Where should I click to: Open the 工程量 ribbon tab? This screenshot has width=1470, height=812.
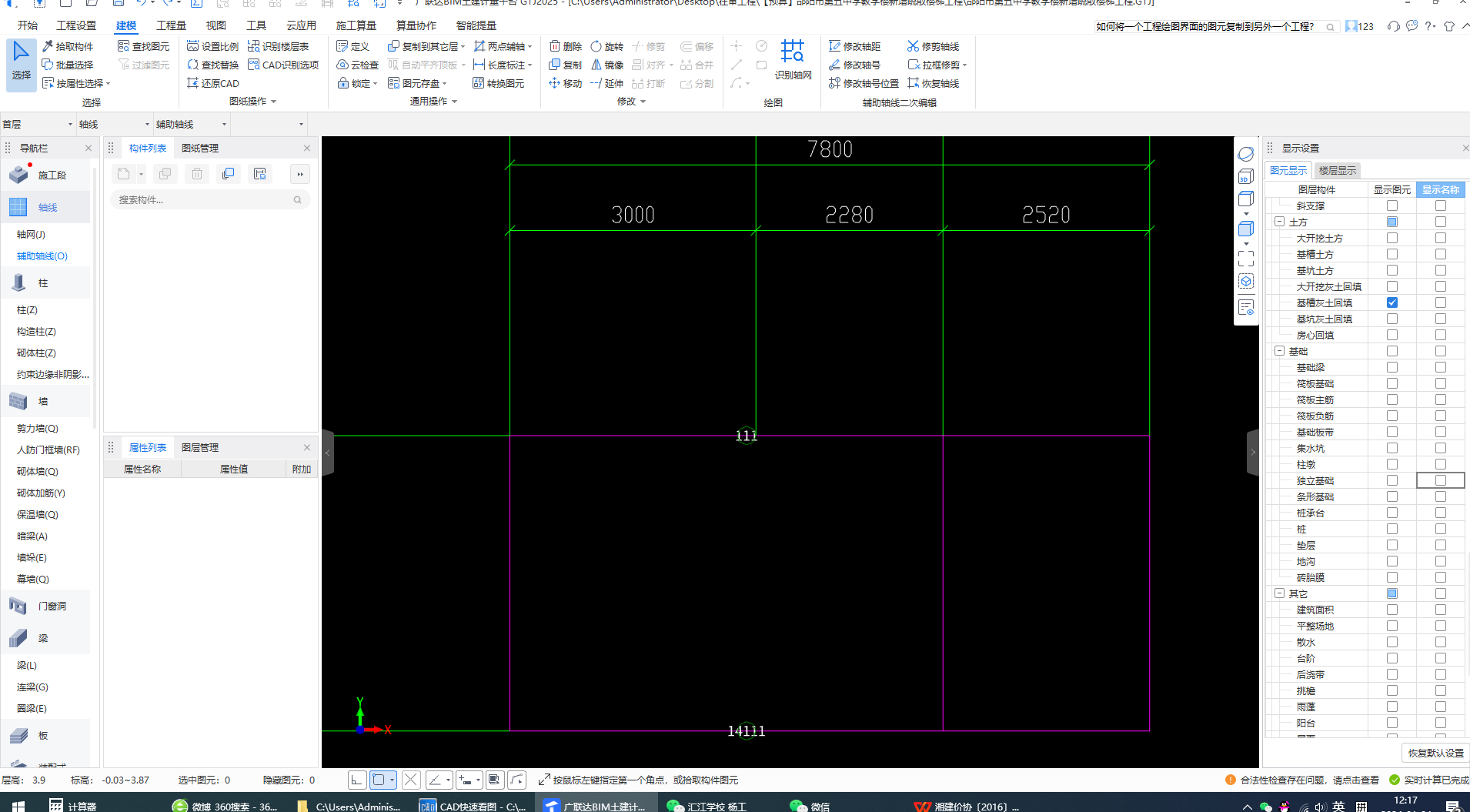tap(171, 25)
